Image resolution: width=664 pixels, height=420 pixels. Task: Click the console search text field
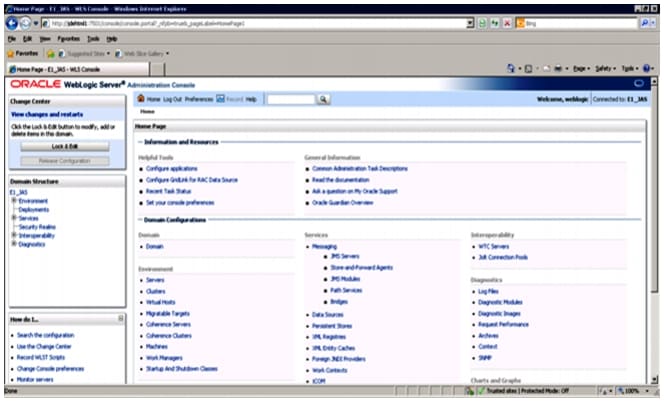[291, 99]
